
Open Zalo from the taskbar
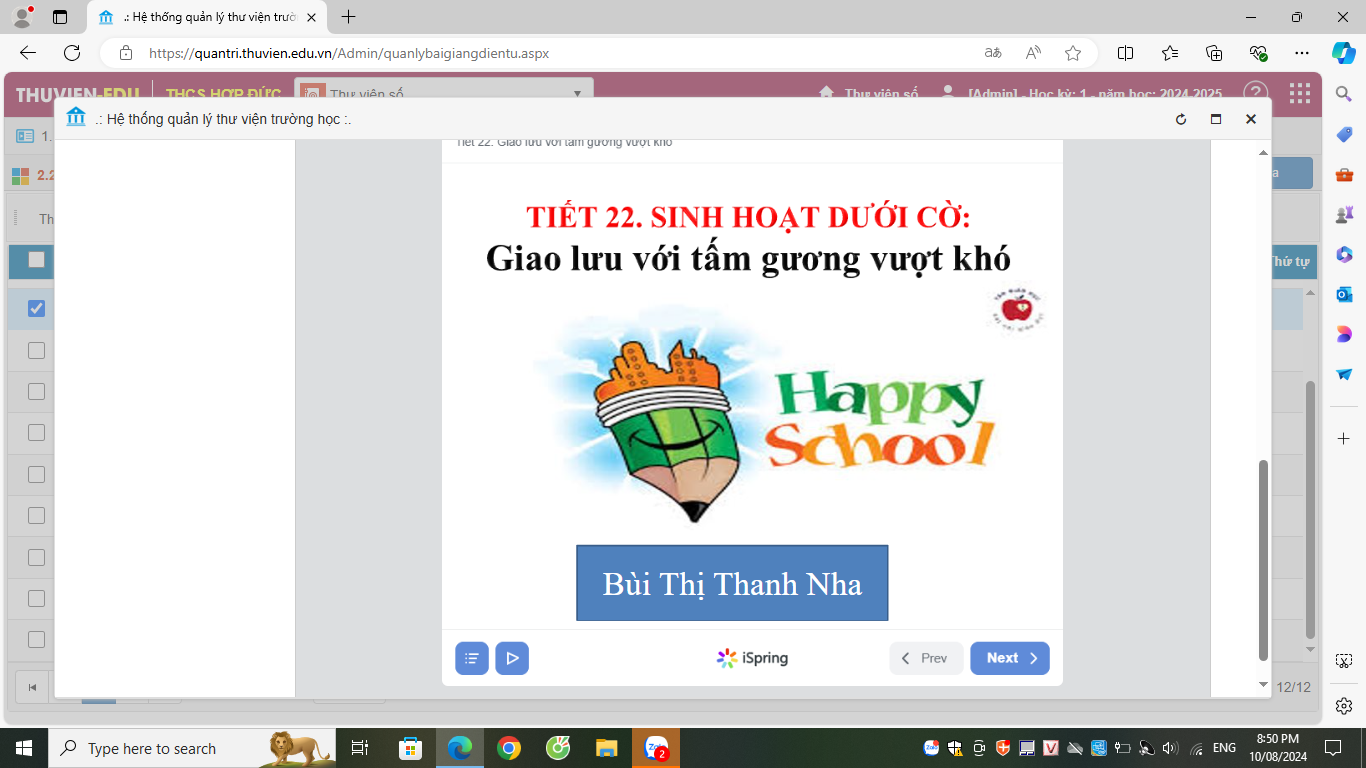pyautogui.click(x=657, y=748)
